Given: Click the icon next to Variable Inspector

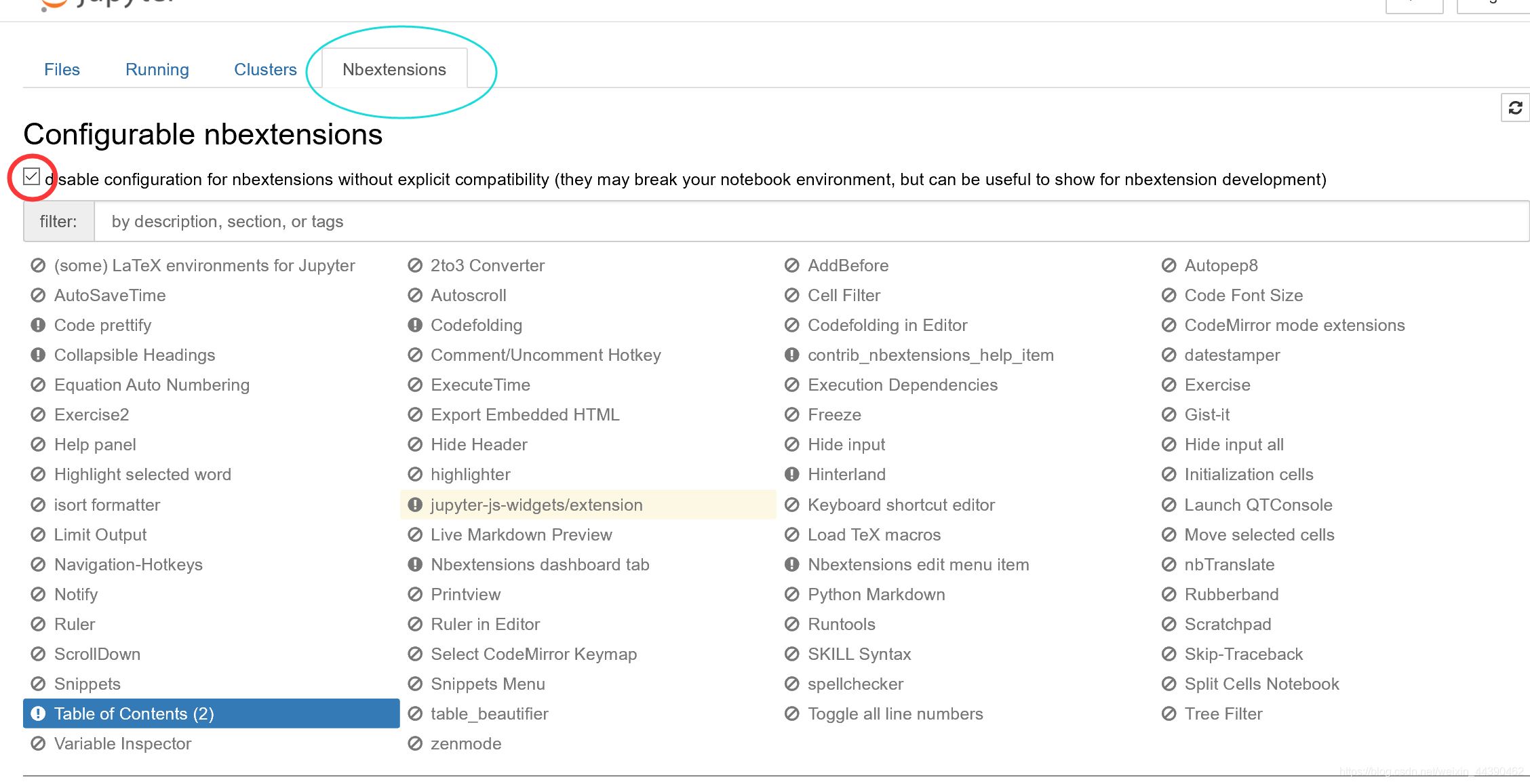Looking at the screenshot, I should 38,744.
